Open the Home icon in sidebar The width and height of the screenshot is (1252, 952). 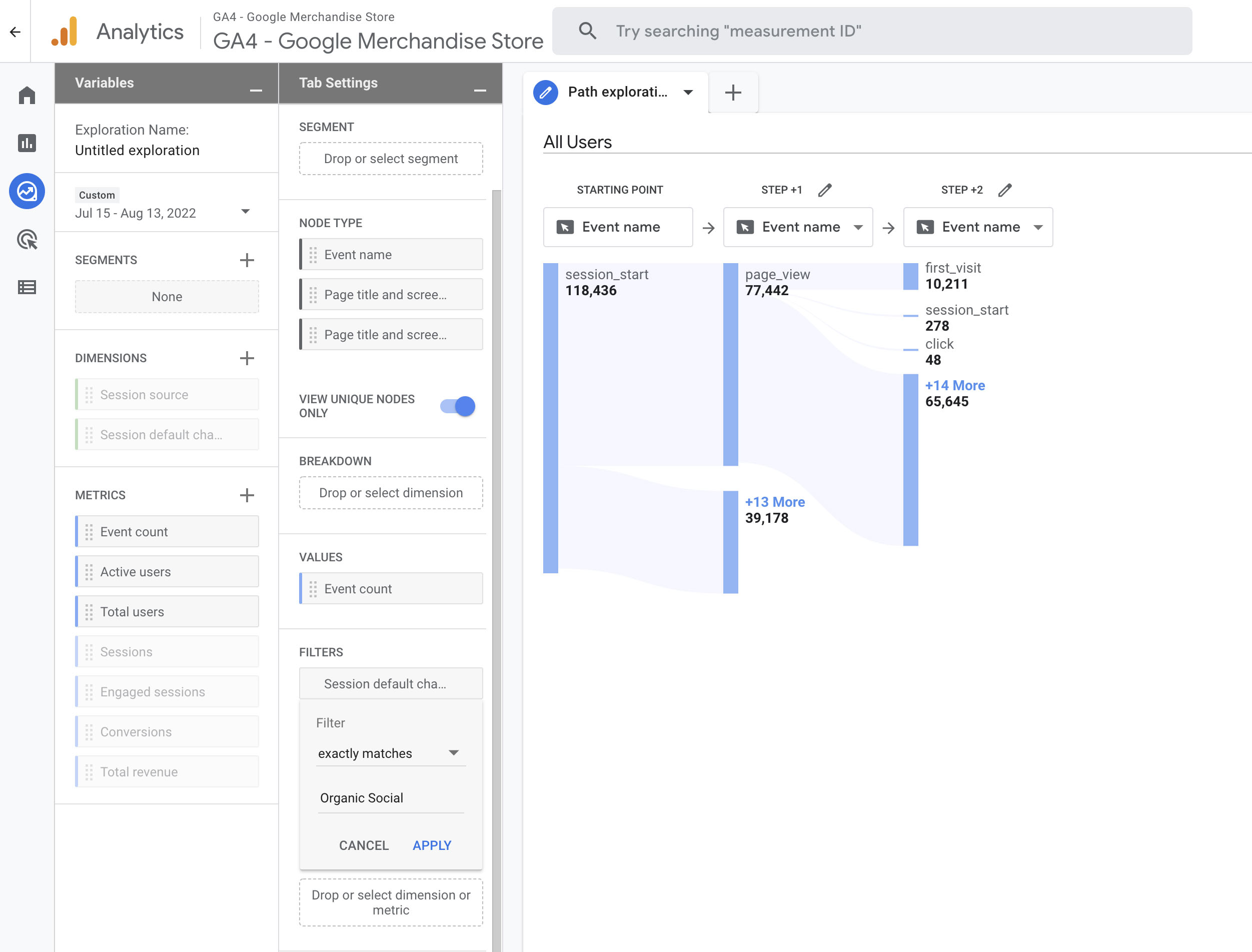(27, 95)
